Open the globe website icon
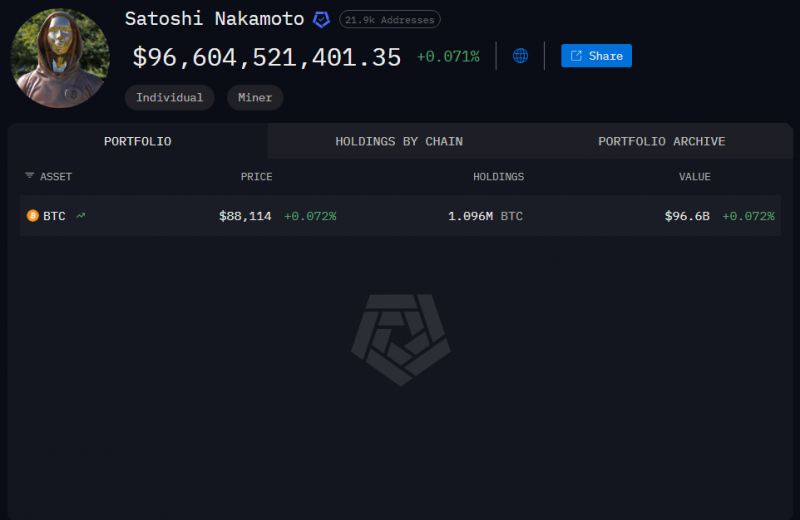 [520, 56]
